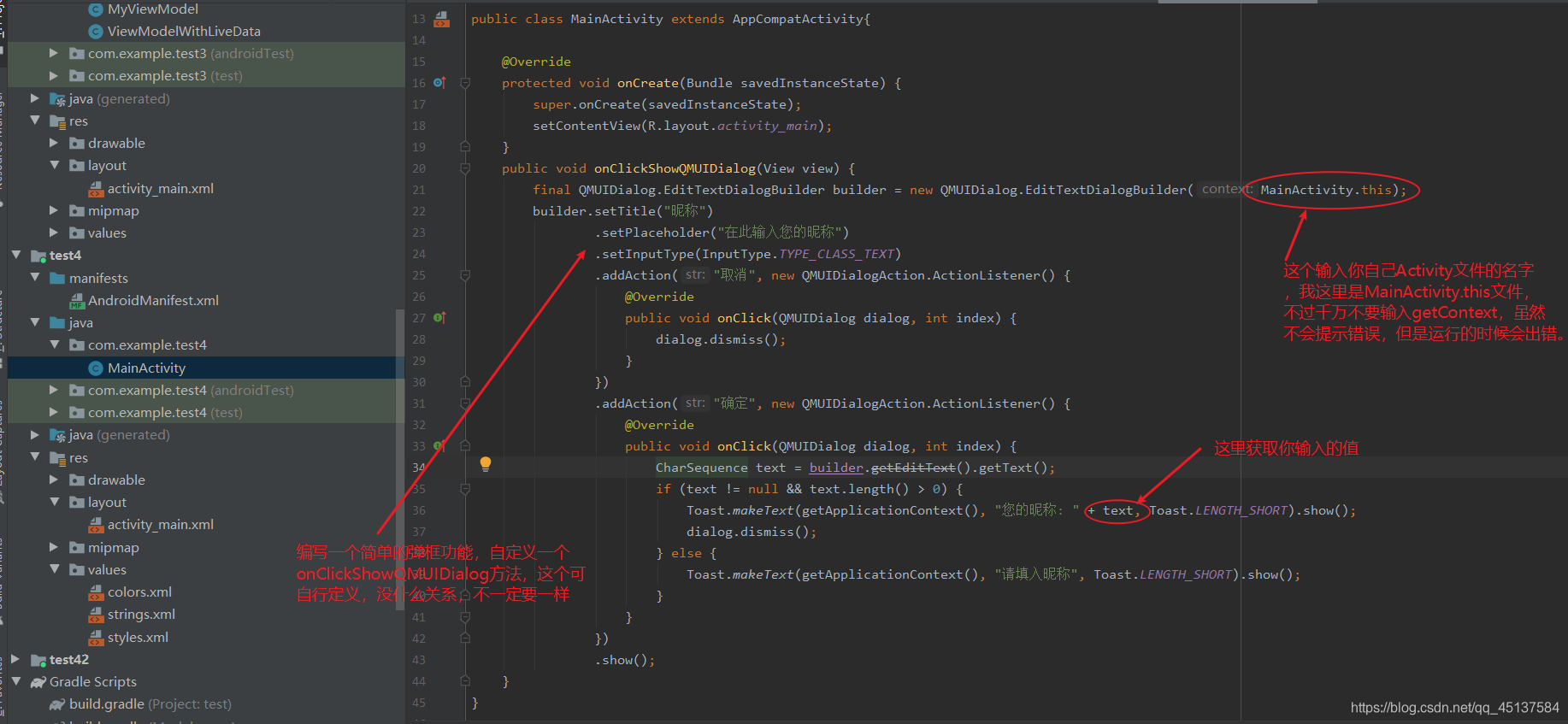The image size is (1568, 724).
Task: Collapse the manifests folder
Action: coord(35,278)
